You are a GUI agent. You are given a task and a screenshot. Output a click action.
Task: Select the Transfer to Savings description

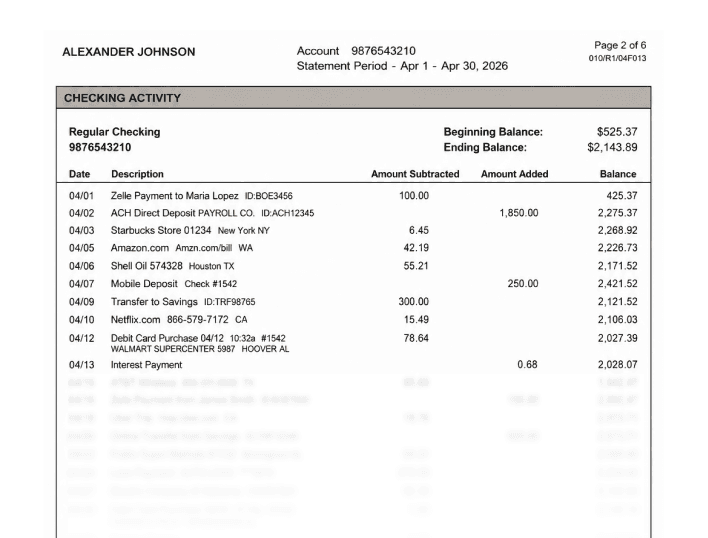pyautogui.click(x=183, y=301)
